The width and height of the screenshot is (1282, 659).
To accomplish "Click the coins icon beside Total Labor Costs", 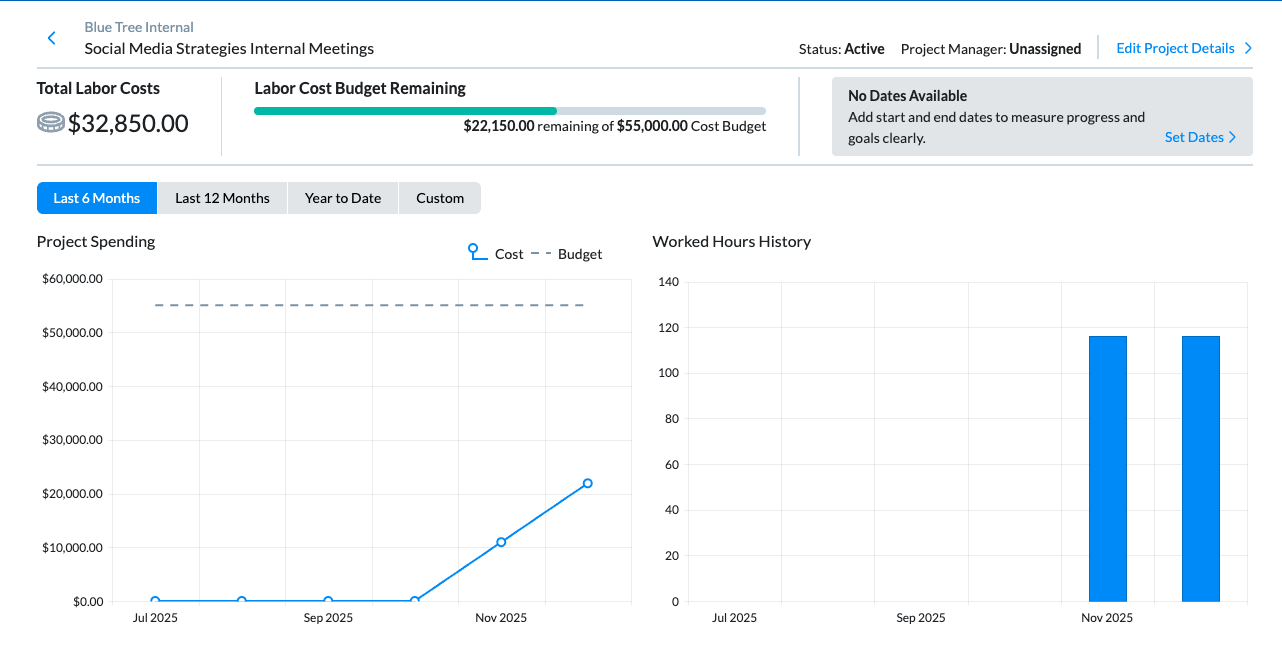I will coord(51,123).
